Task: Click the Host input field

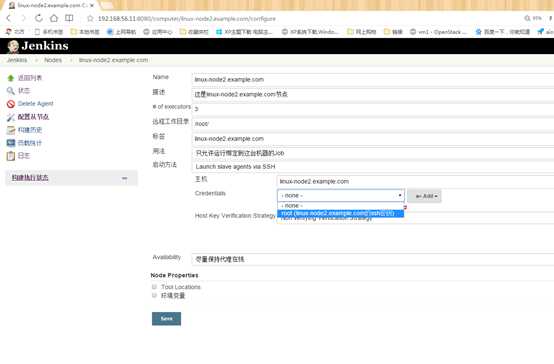Action: (x=416, y=181)
